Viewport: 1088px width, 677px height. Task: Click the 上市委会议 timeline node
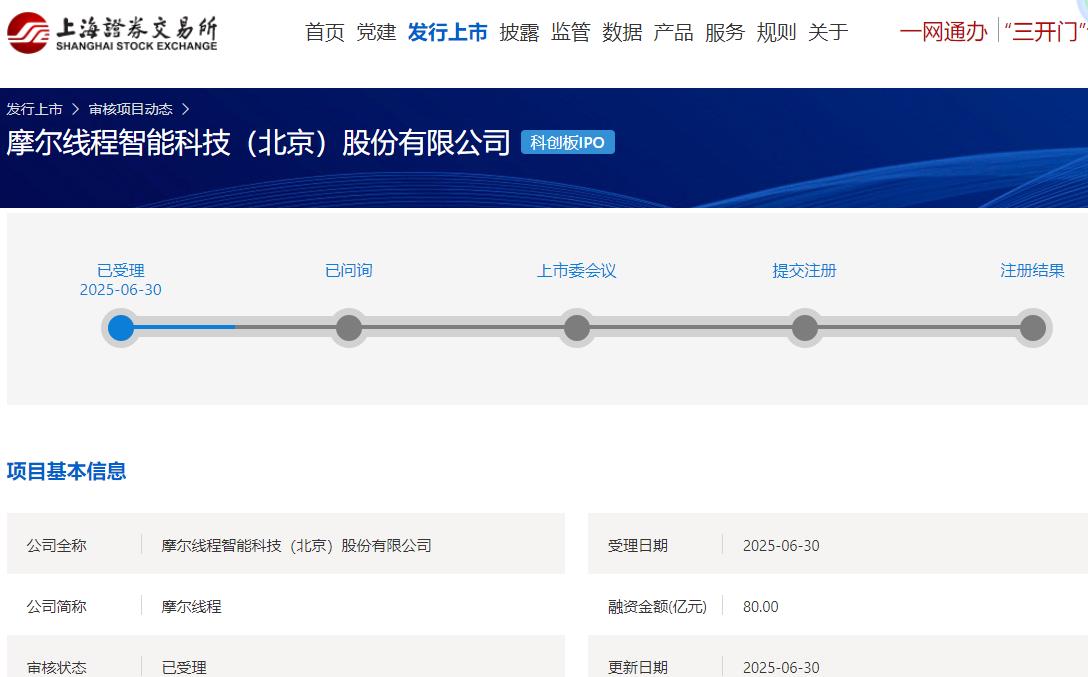tap(577, 327)
